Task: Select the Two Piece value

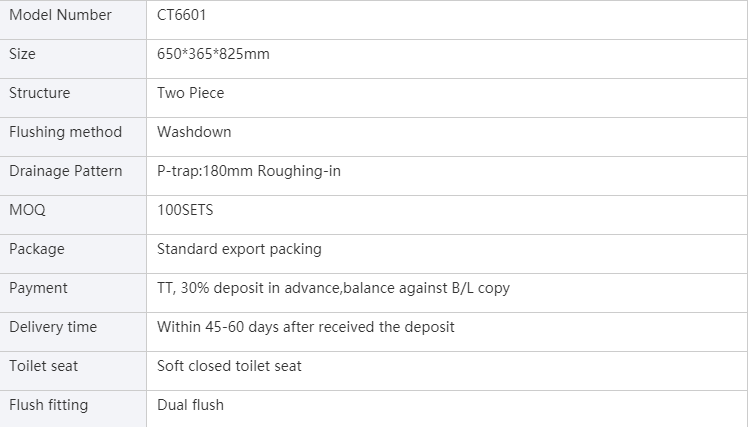Action: tap(190, 93)
